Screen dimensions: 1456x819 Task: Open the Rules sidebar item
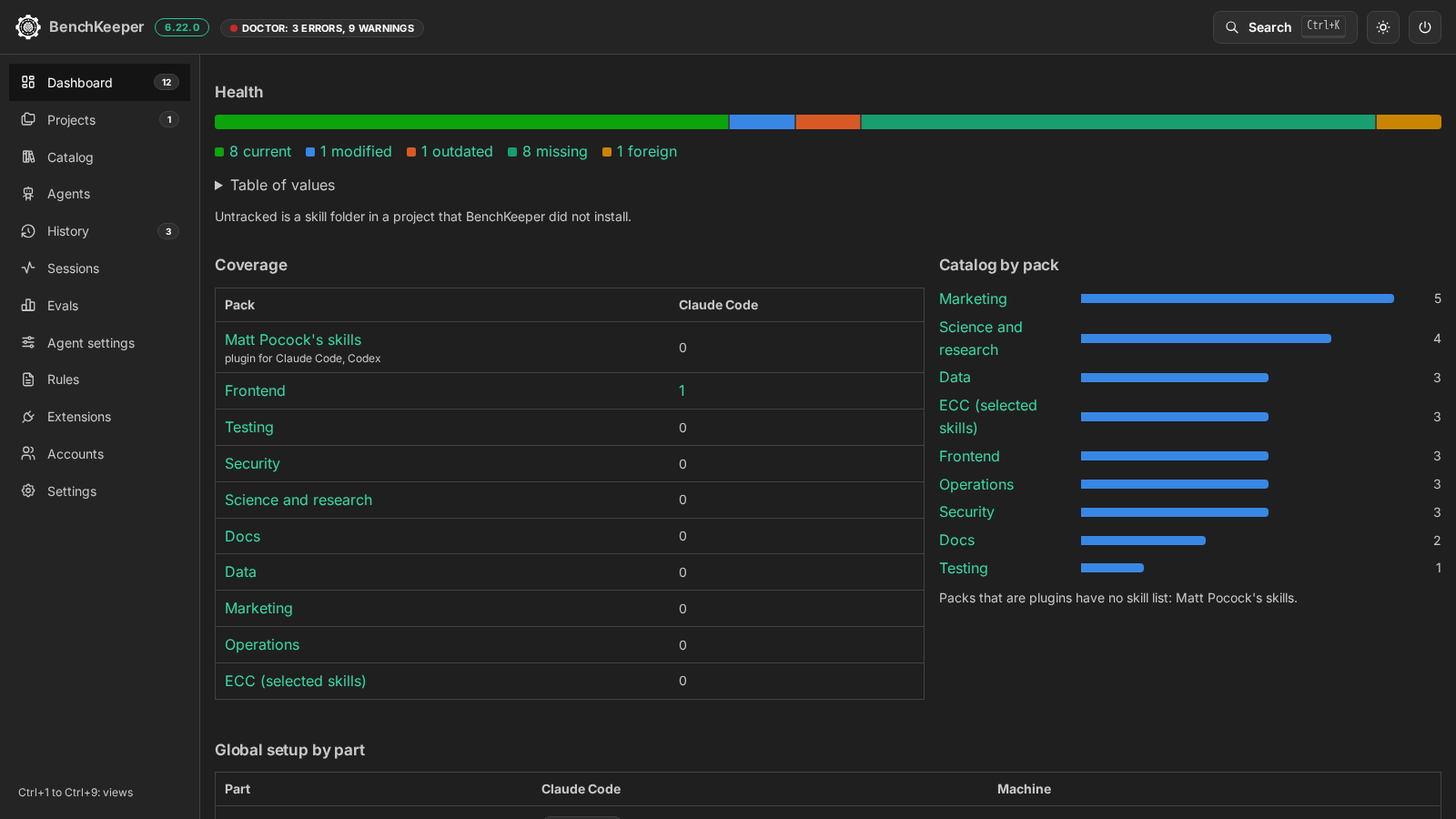pyautogui.click(x=100, y=379)
